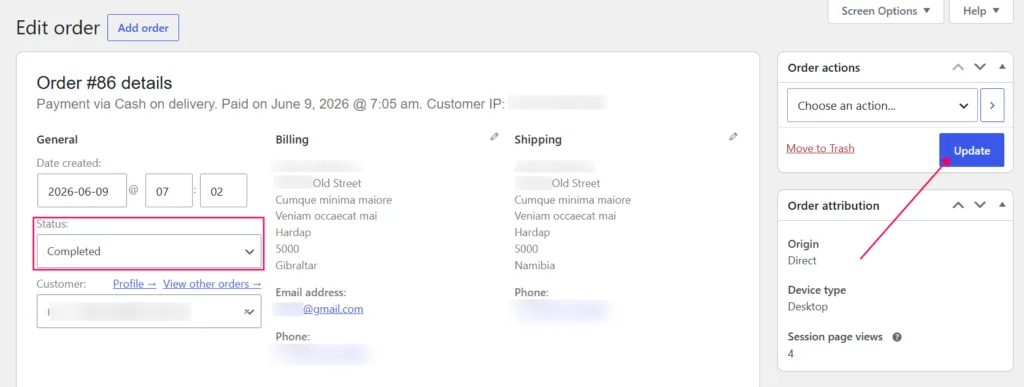The image size is (1024, 387).
Task: Click the Gibraltar billing country text
Action: pos(296,266)
